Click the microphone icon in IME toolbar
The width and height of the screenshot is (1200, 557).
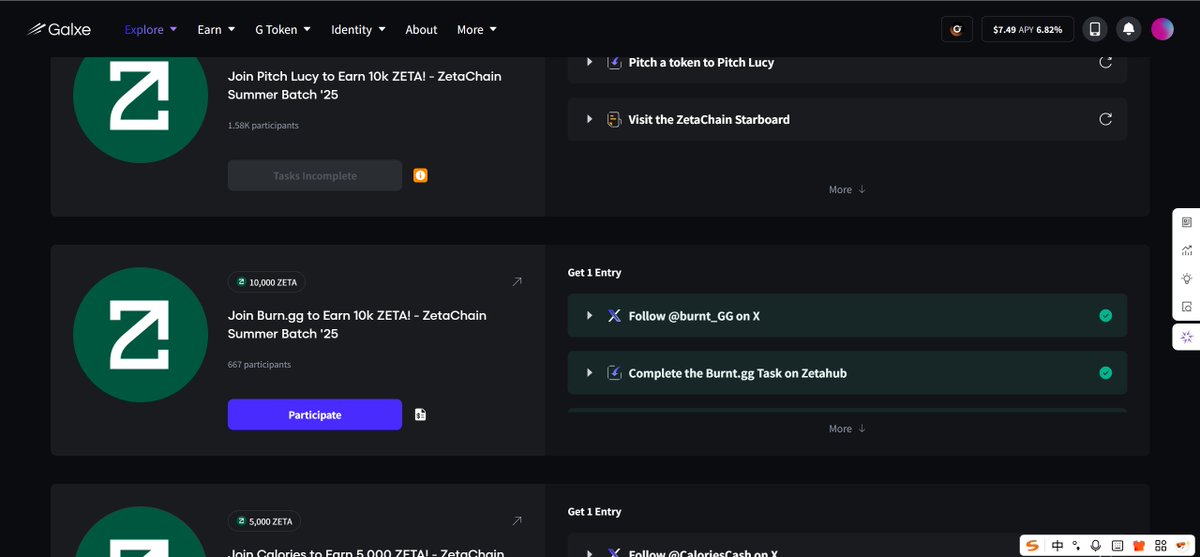coord(1097,545)
